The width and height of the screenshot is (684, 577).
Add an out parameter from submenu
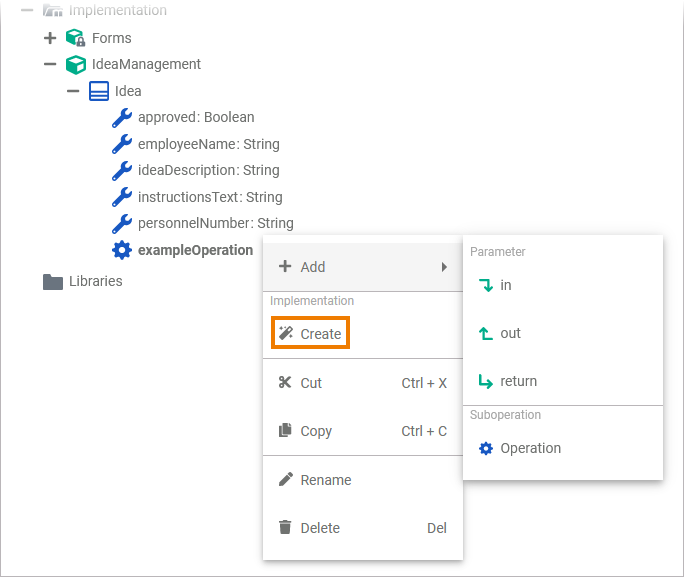coord(510,333)
